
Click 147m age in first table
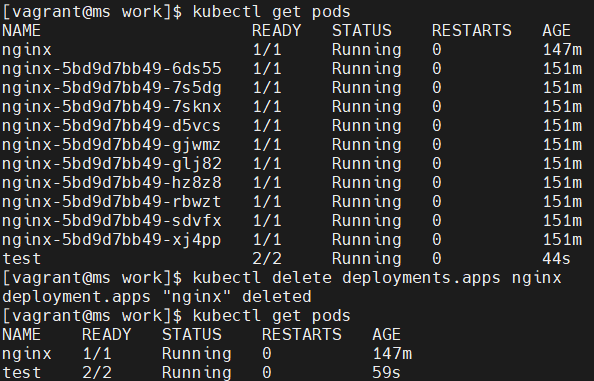pos(563,50)
